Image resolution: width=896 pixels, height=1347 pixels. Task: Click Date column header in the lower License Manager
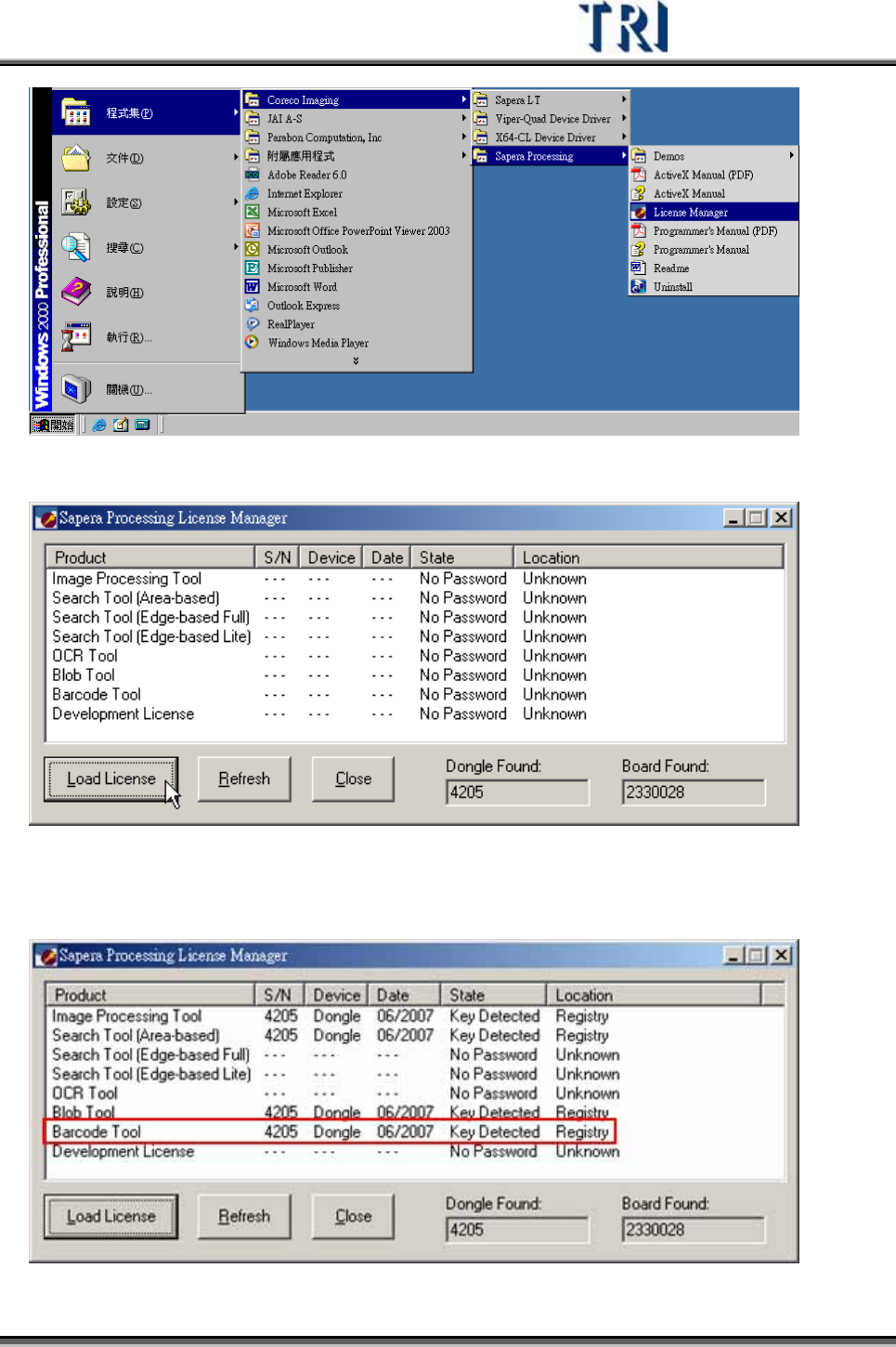click(404, 995)
